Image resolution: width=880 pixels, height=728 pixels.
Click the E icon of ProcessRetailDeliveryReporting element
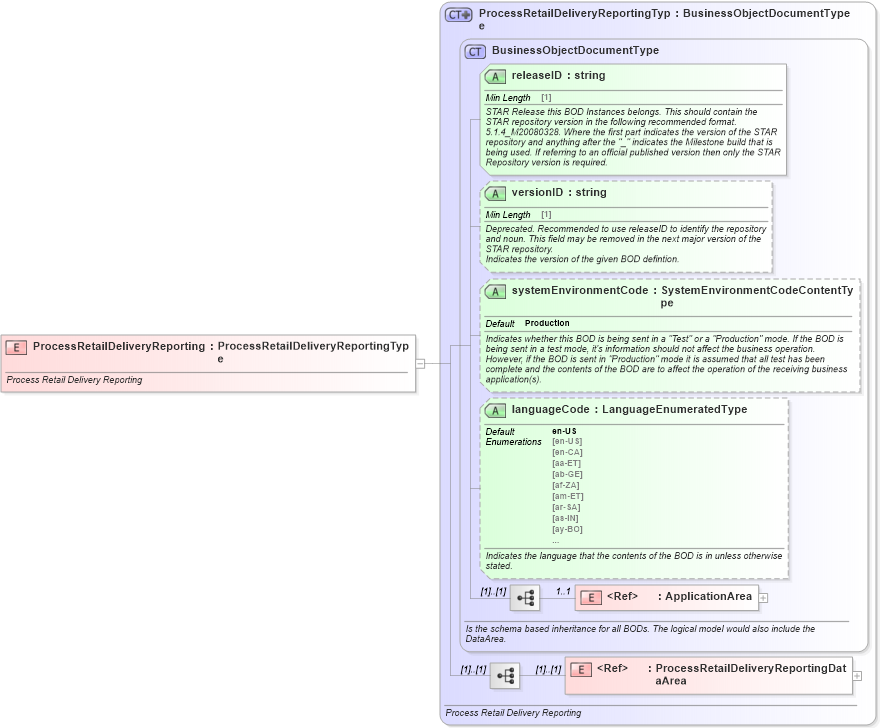pyautogui.click(x=14, y=347)
